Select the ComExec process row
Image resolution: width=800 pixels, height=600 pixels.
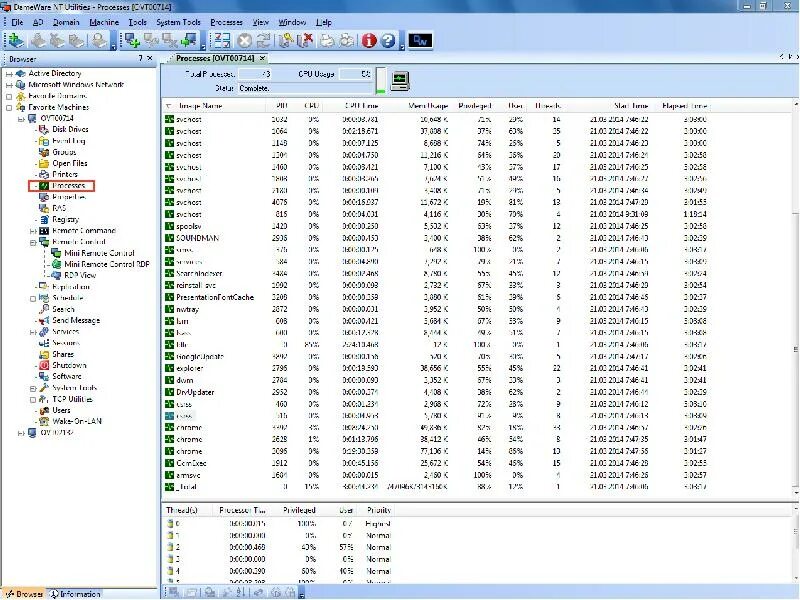[x=439, y=463]
